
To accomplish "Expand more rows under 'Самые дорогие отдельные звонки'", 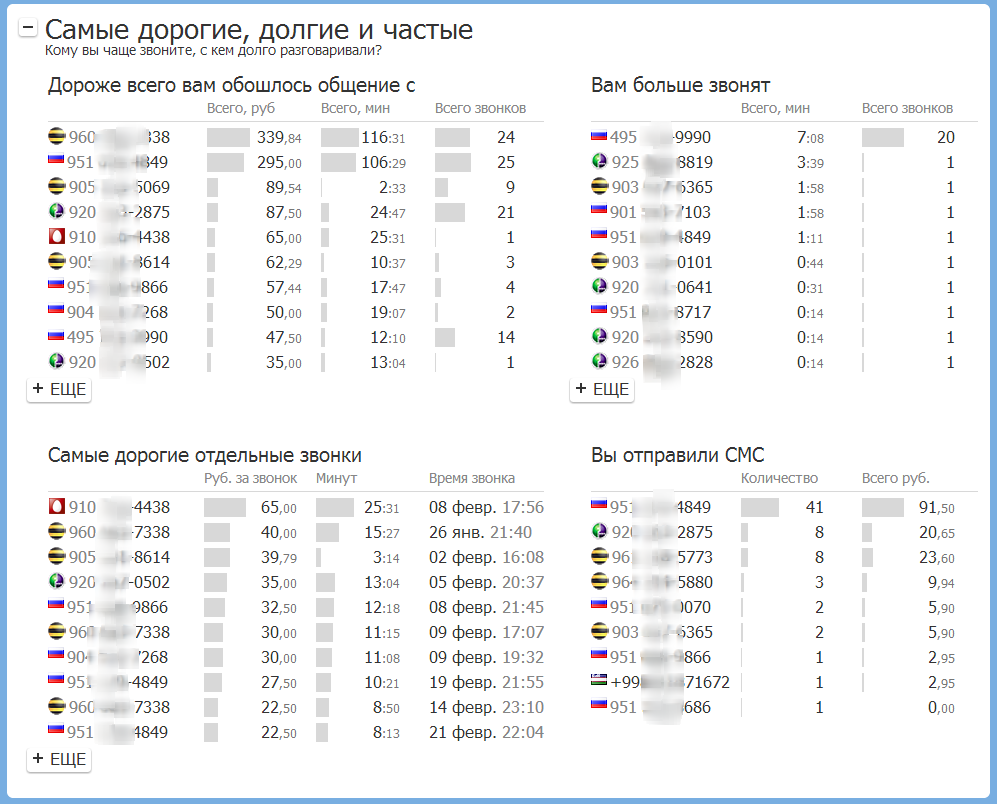I will click(x=59, y=759).
